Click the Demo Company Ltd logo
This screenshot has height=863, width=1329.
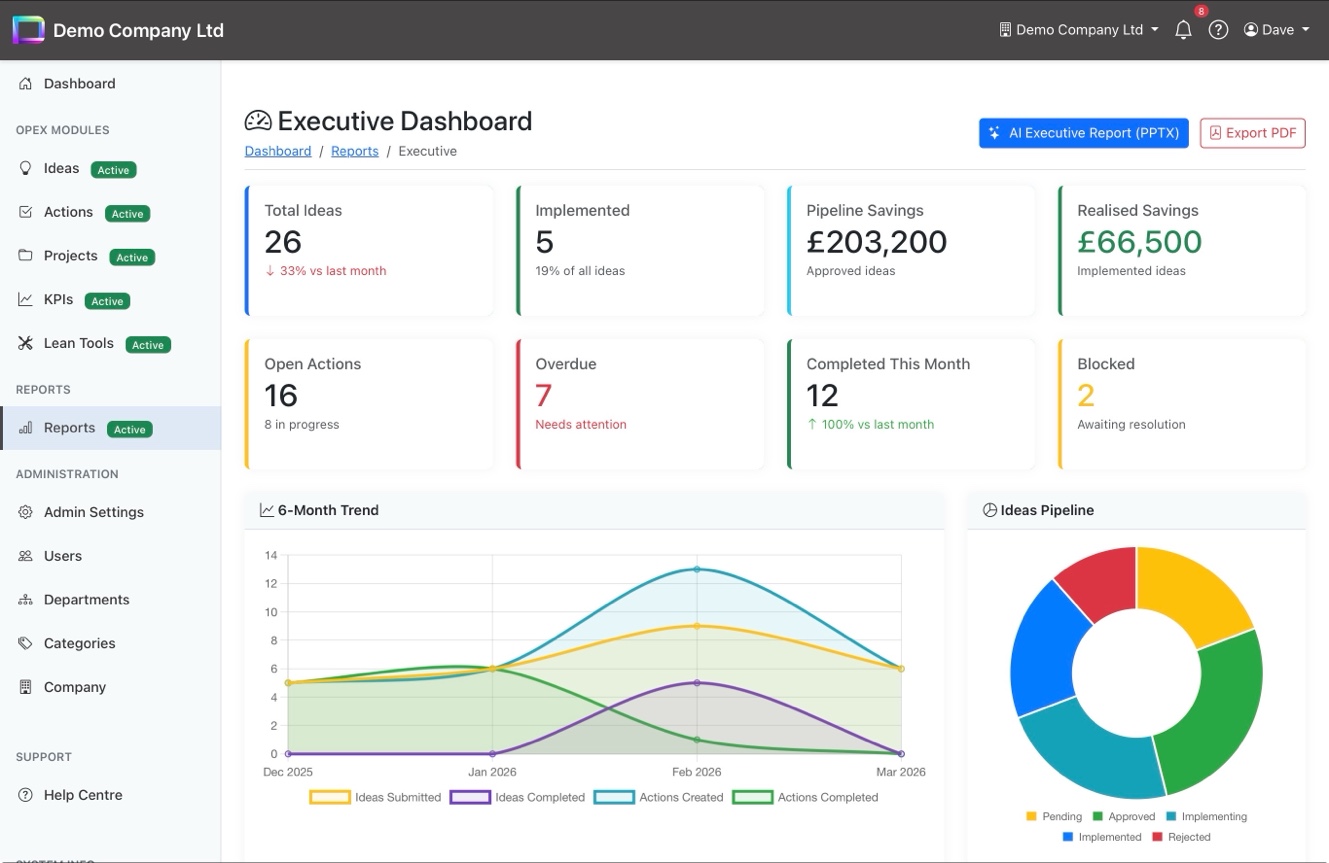tap(28, 29)
